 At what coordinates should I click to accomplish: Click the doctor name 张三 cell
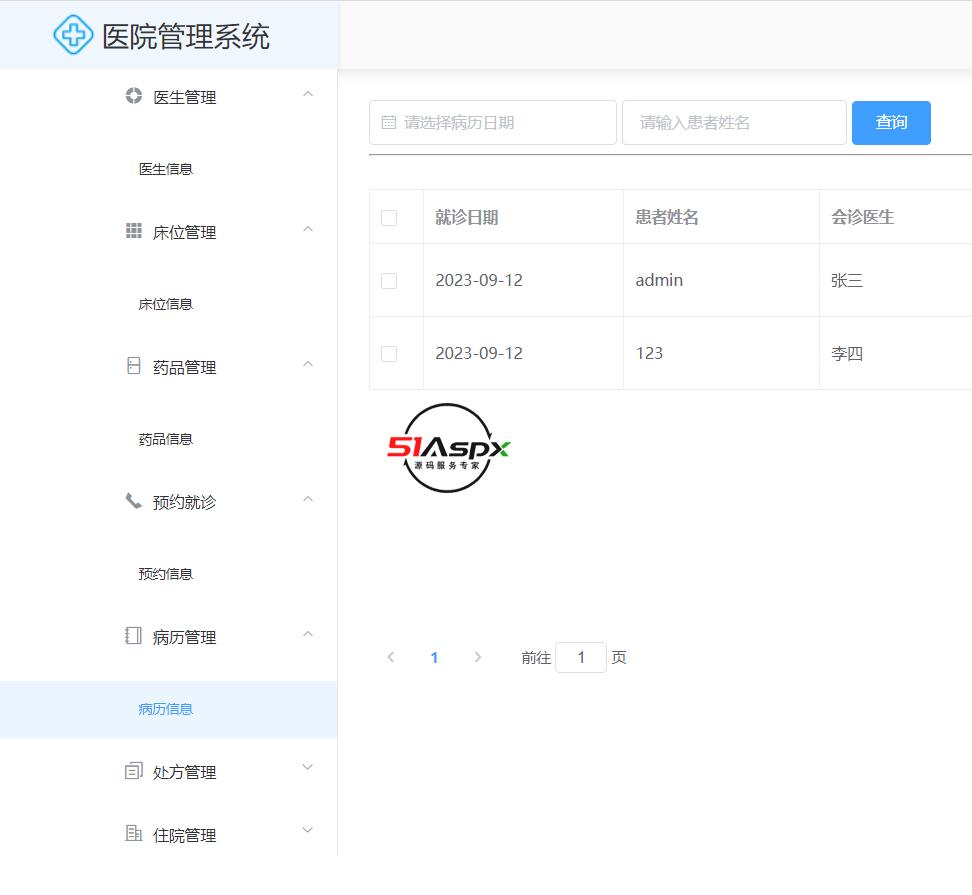847,281
